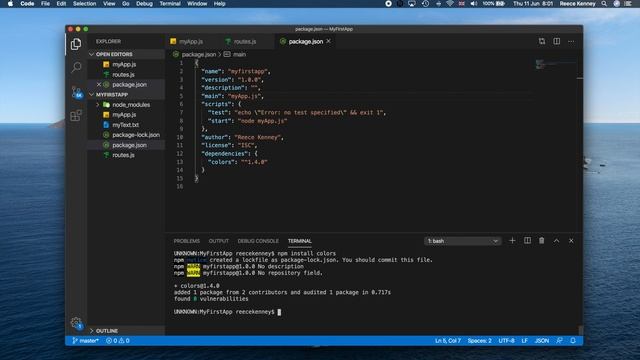Click Spaces: 2 indentation setting
Image resolution: width=640 pixels, height=360 pixels.
[479, 340]
